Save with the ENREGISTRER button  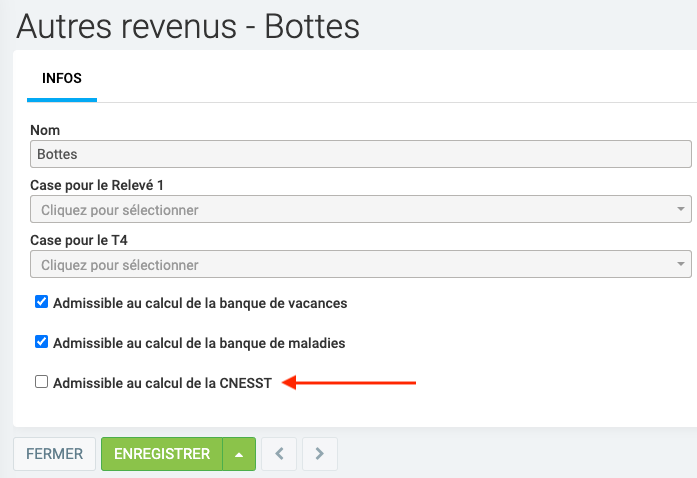161,454
